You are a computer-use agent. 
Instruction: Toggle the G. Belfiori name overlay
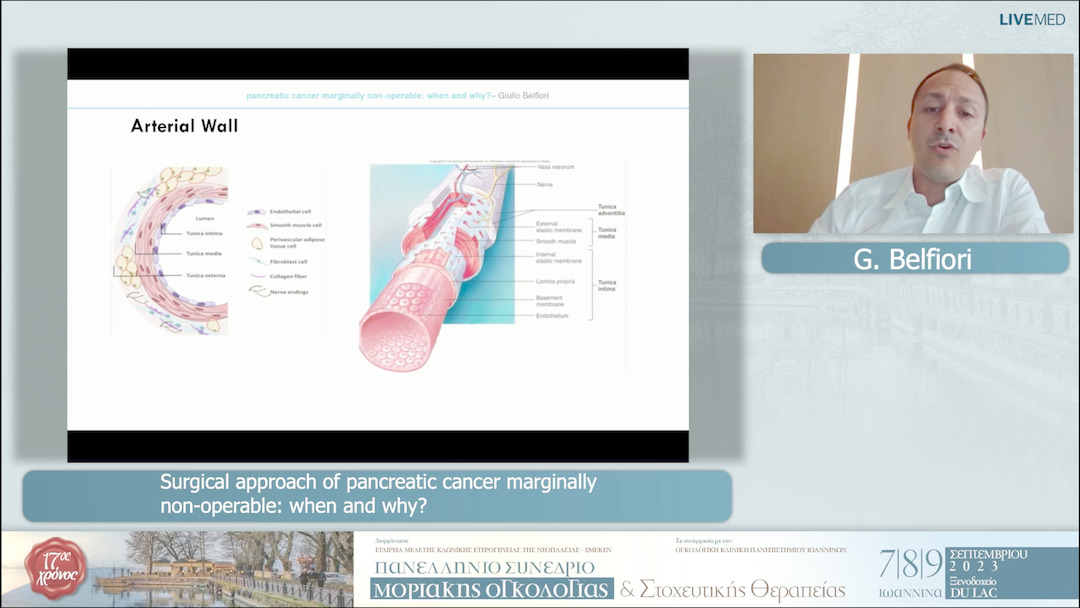tap(913, 258)
